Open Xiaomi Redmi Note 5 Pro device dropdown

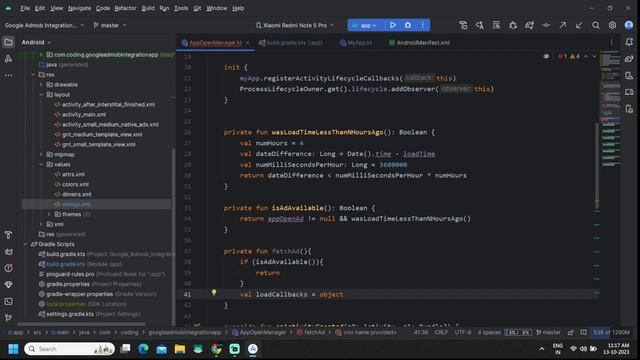295,25
